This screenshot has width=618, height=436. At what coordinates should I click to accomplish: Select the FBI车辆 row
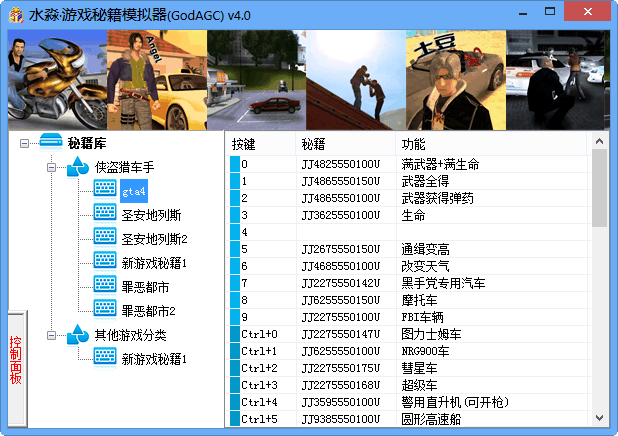pyautogui.click(x=410, y=317)
